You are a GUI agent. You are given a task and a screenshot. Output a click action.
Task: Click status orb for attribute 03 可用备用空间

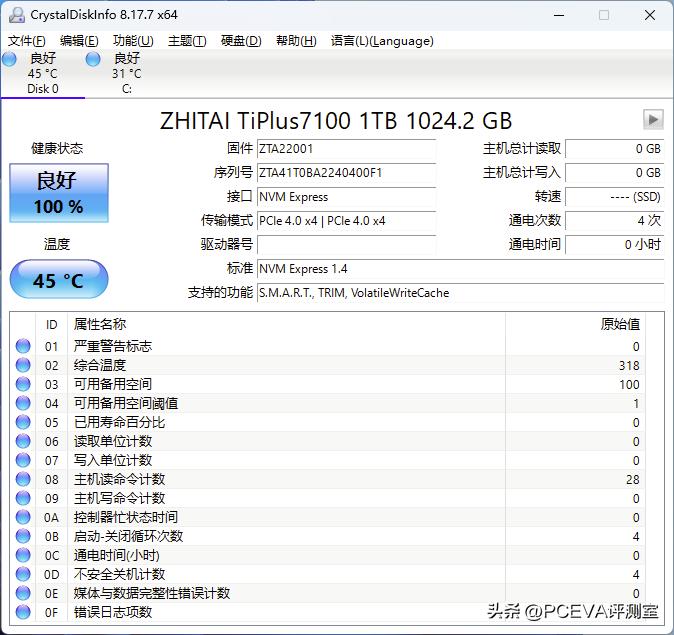(23, 384)
